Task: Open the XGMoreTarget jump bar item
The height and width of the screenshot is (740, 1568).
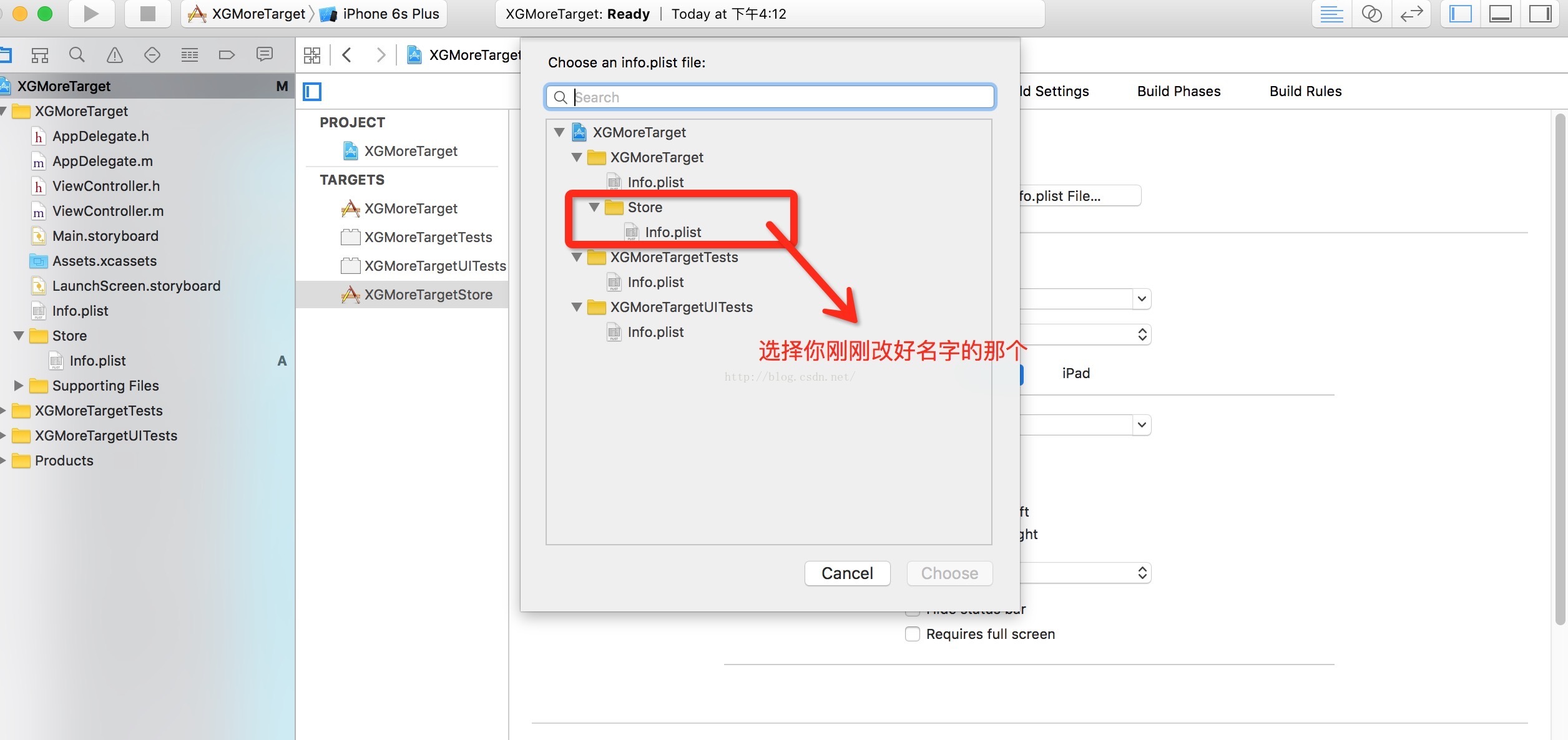Action: [464, 55]
